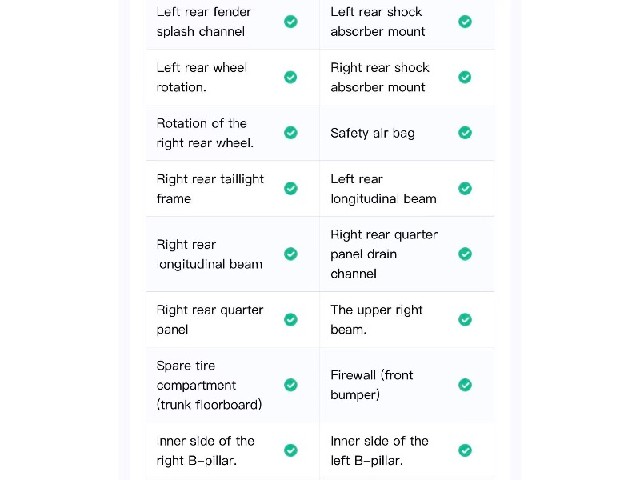Select the Spare tire compartment label

(x=209, y=385)
